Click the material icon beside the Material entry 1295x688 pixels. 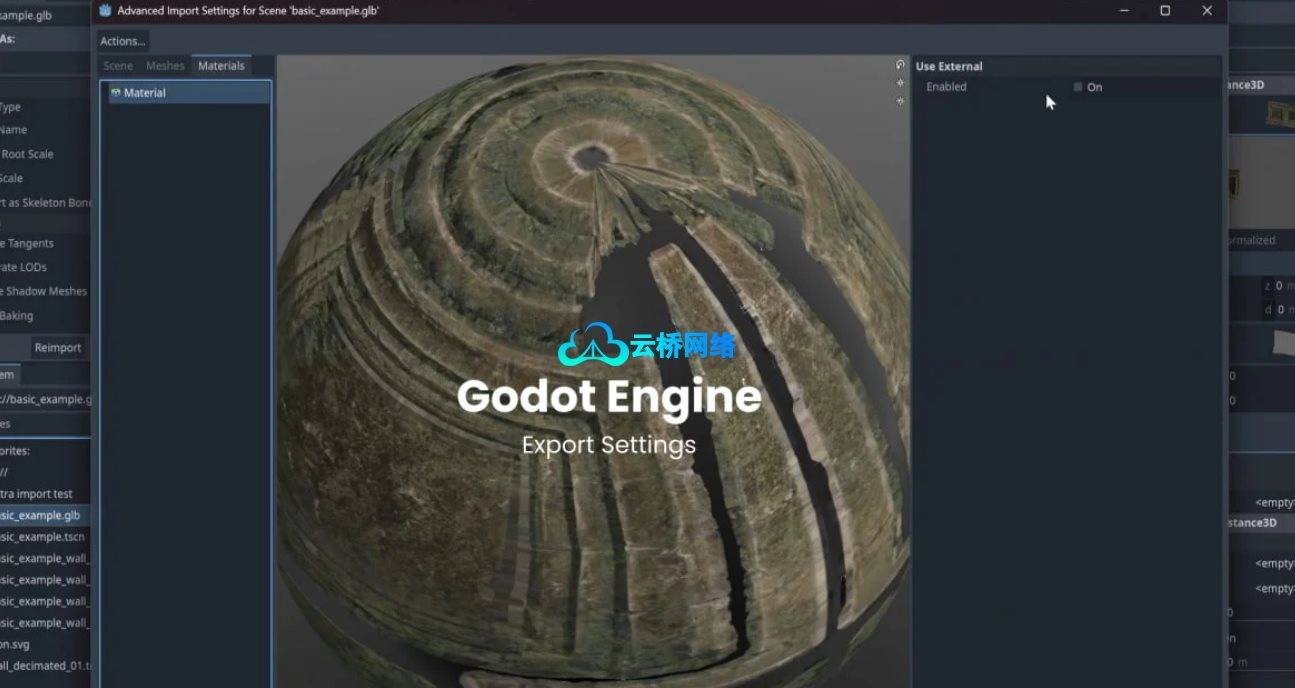pos(116,92)
